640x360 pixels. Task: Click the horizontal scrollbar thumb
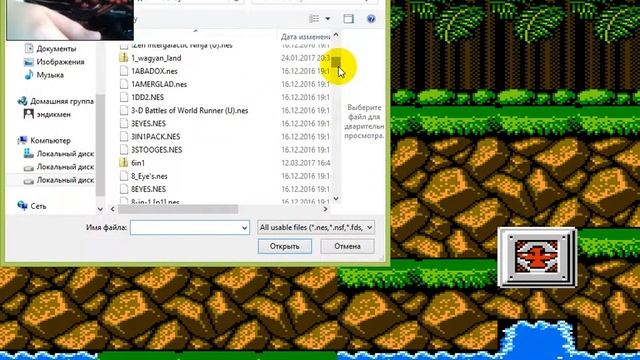tap(178, 209)
